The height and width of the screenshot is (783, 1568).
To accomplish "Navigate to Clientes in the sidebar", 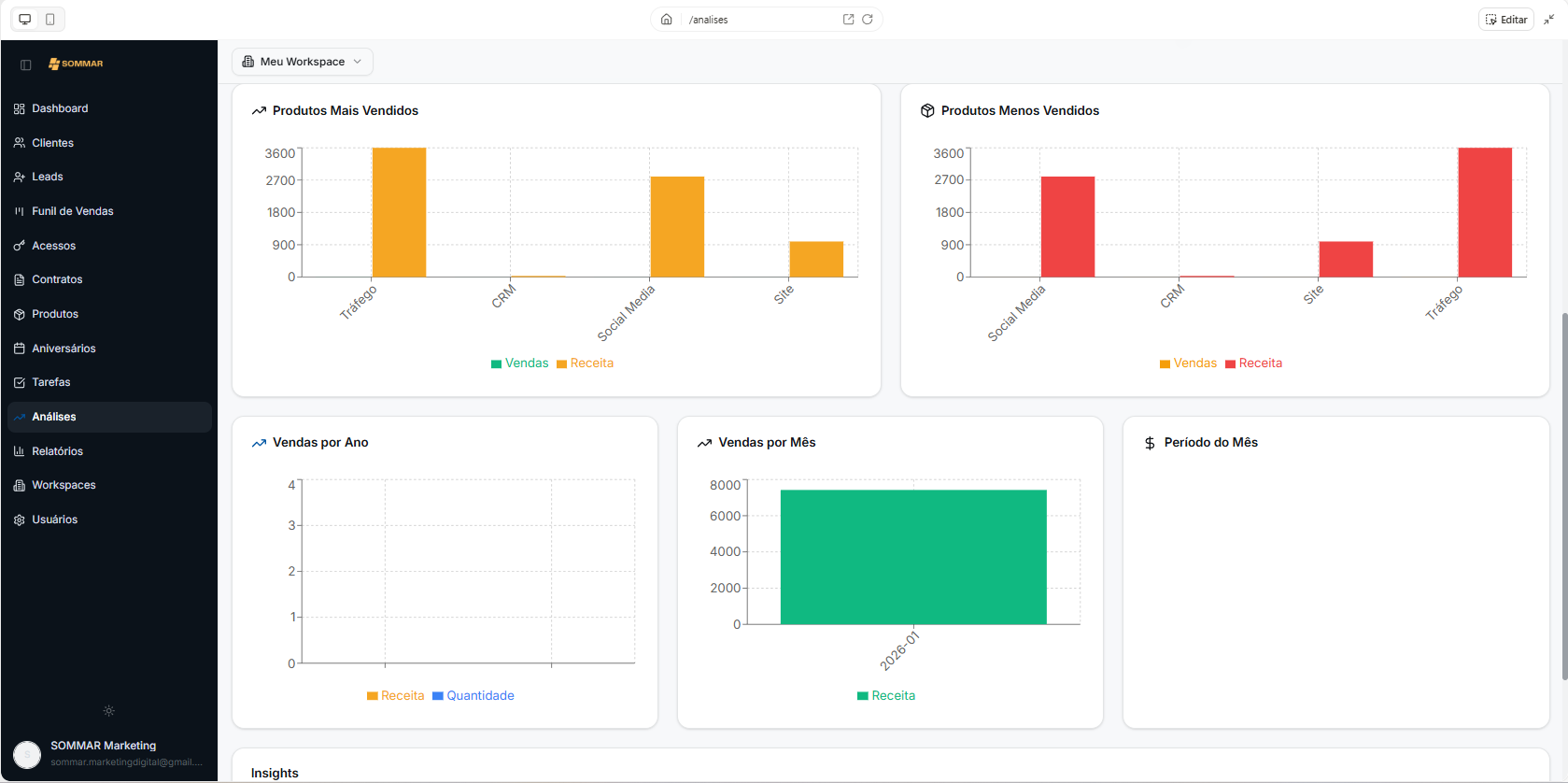I will click(52, 143).
